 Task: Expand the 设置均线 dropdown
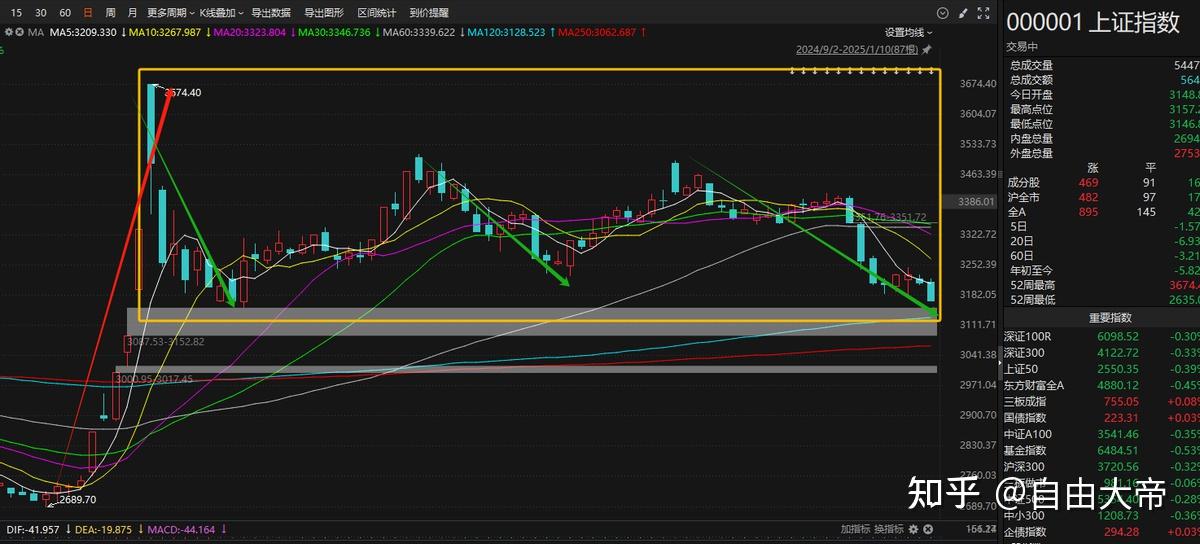coord(909,32)
